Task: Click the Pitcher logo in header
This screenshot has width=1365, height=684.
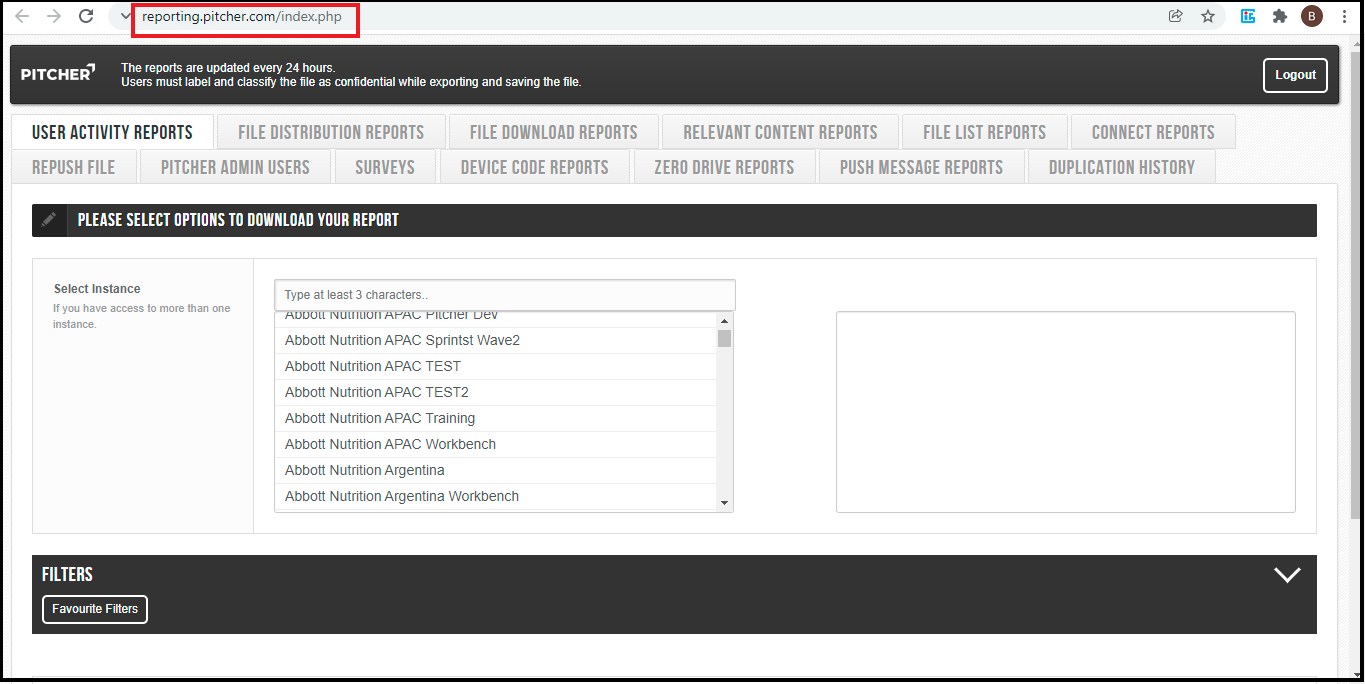Action: [58, 73]
